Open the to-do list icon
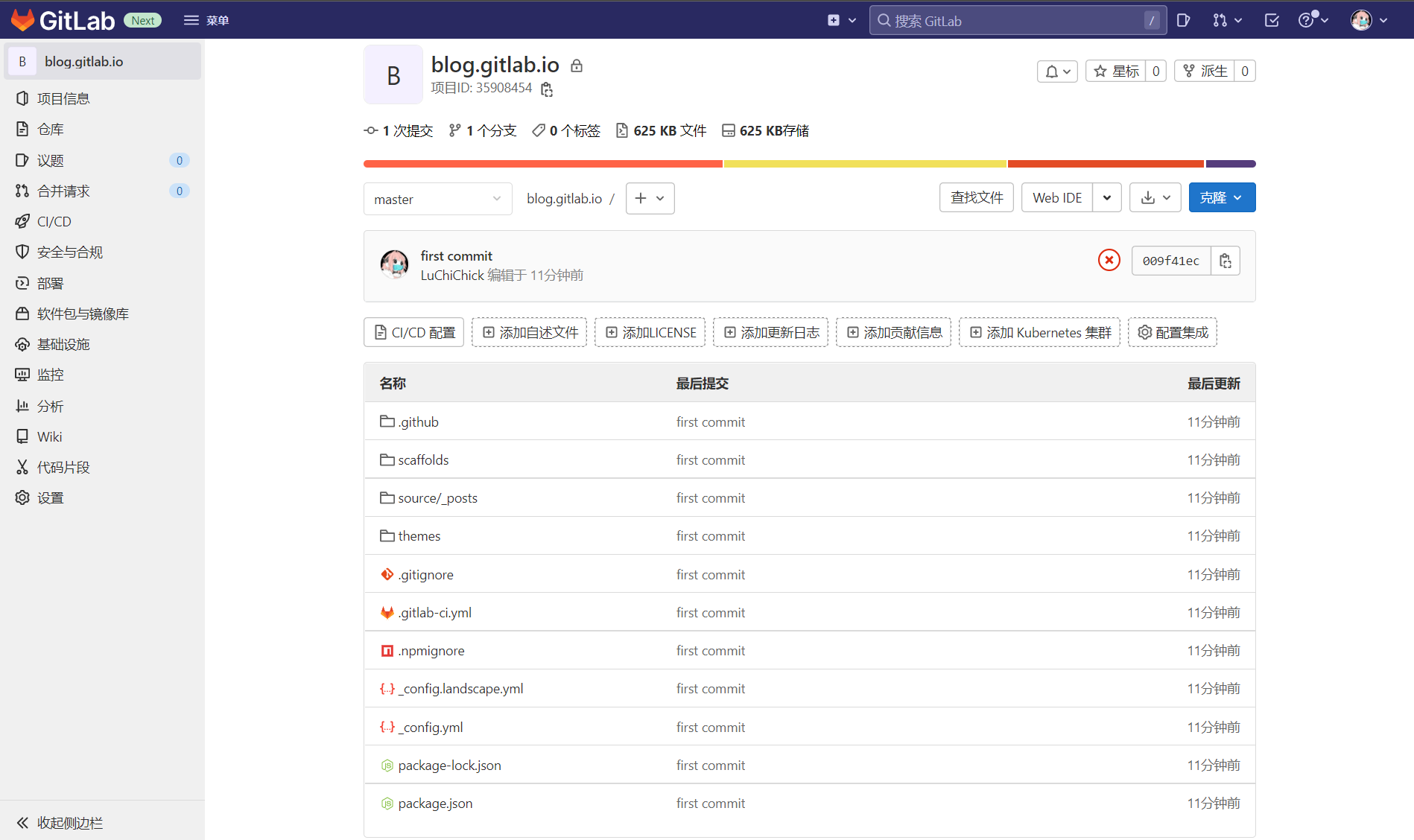The image size is (1414, 840). 1272,20
